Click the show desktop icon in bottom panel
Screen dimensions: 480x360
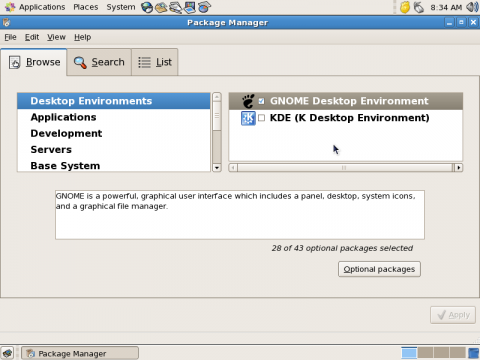(x=7, y=353)
